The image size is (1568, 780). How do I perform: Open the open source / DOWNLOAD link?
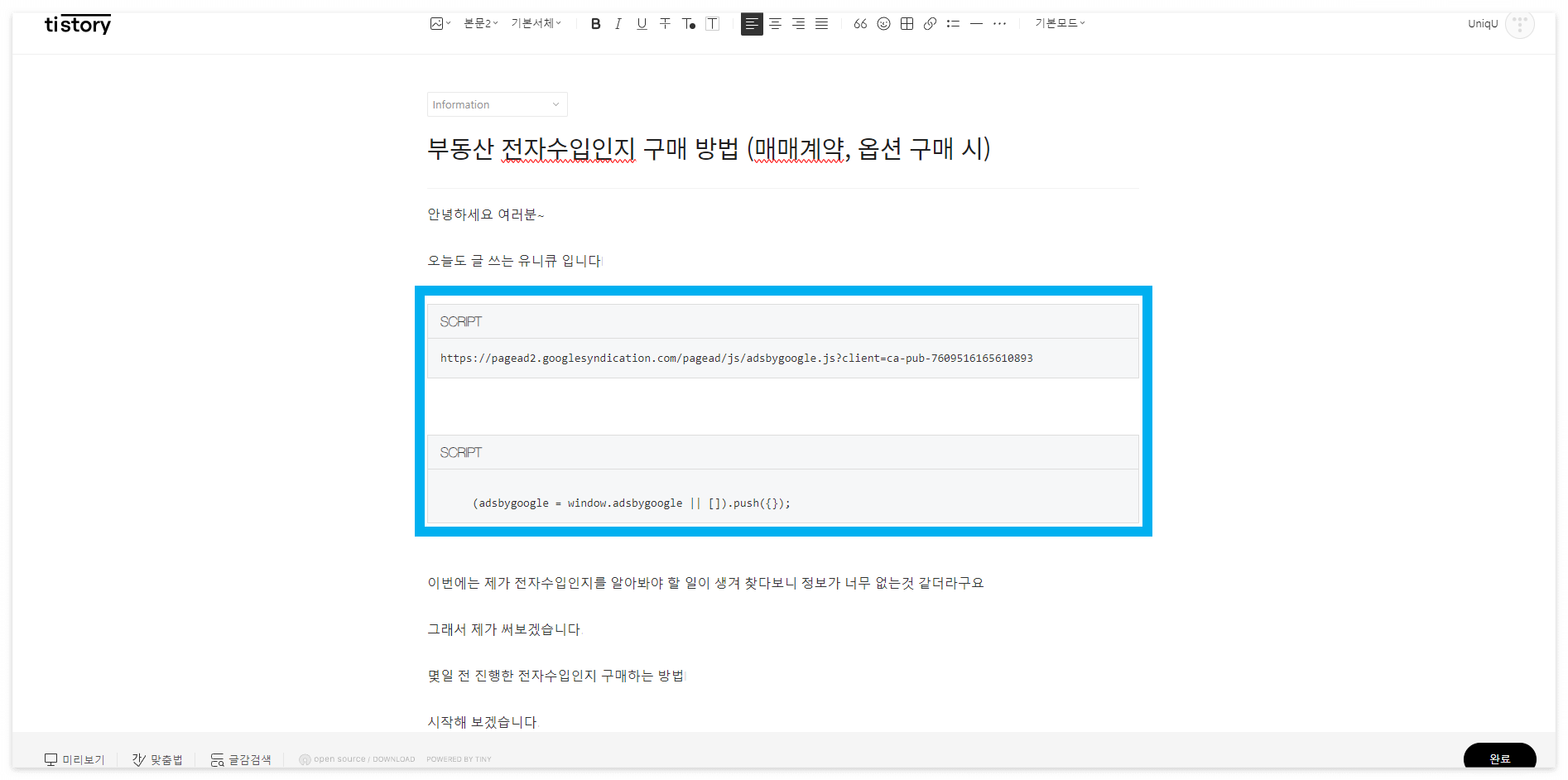point(357,759)
